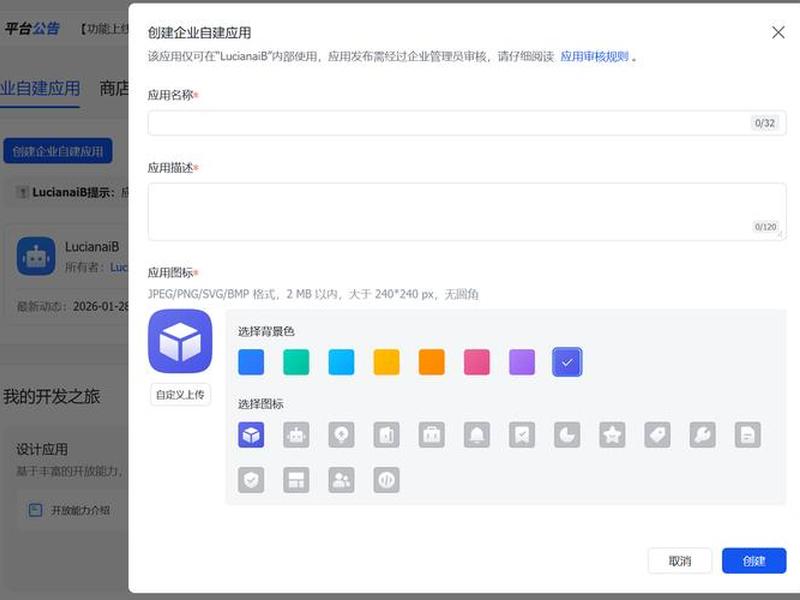
Task: Select the cube app icon
Action: (x=251, y=435)
